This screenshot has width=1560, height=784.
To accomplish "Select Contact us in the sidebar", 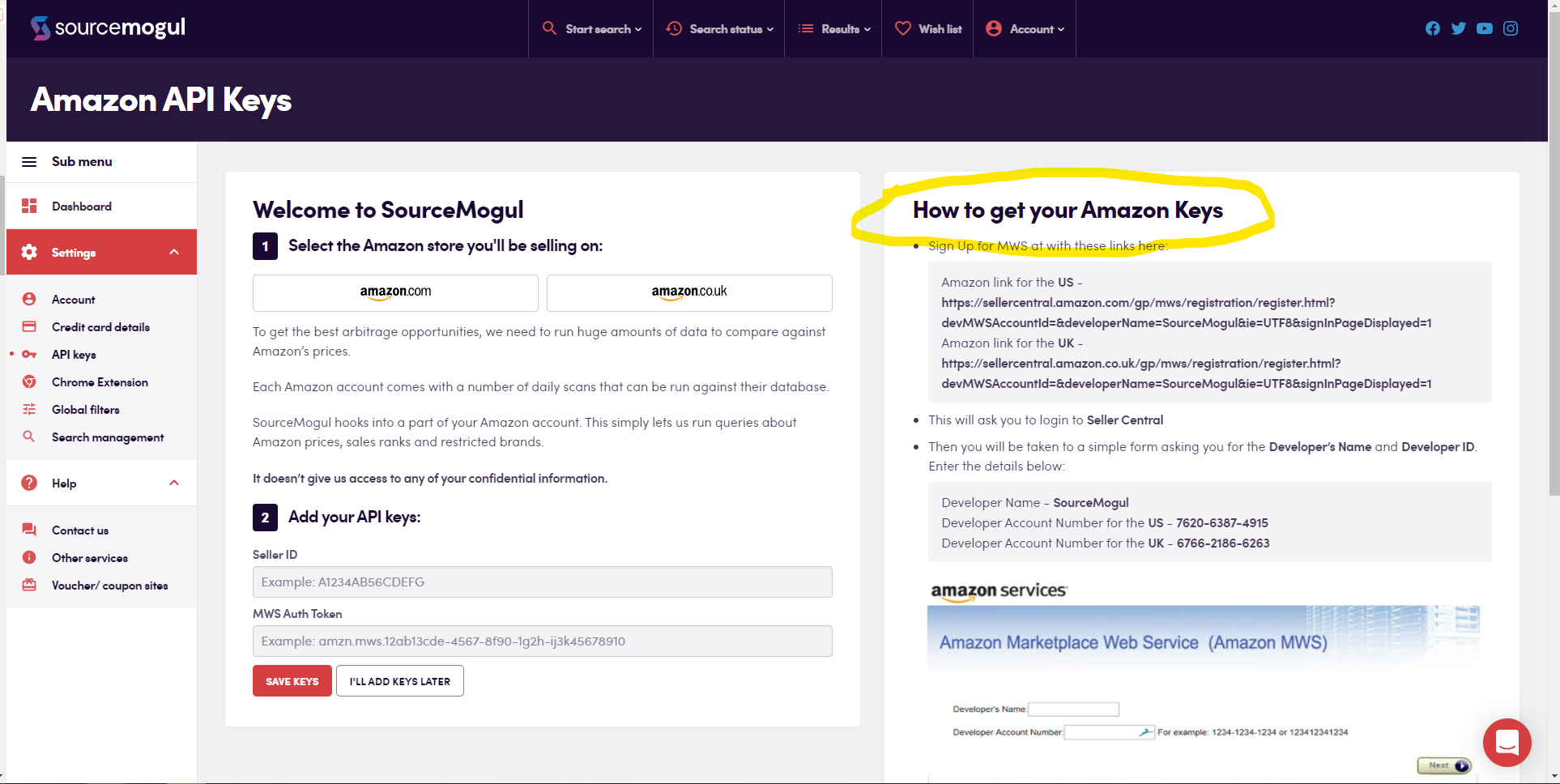I will (x=79, y=530).
